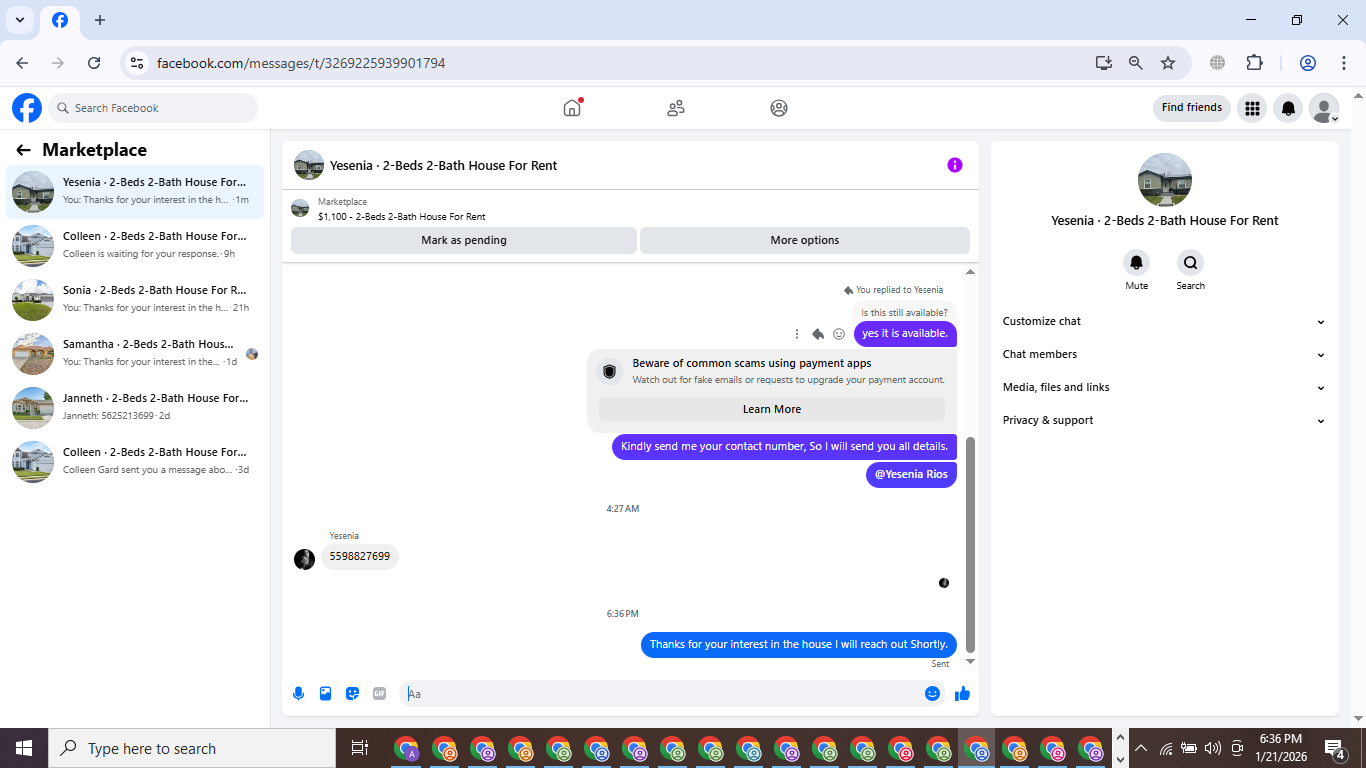Click the large listing photo in sidebar

pos(1165,180)
